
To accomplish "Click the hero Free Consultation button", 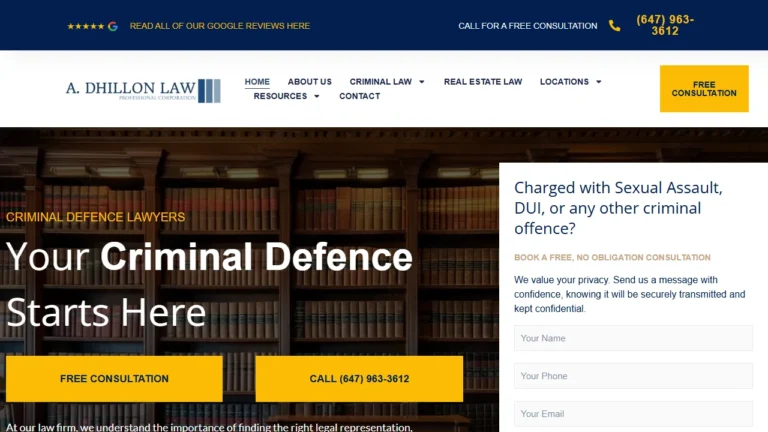I will click(x=114, y=379).
